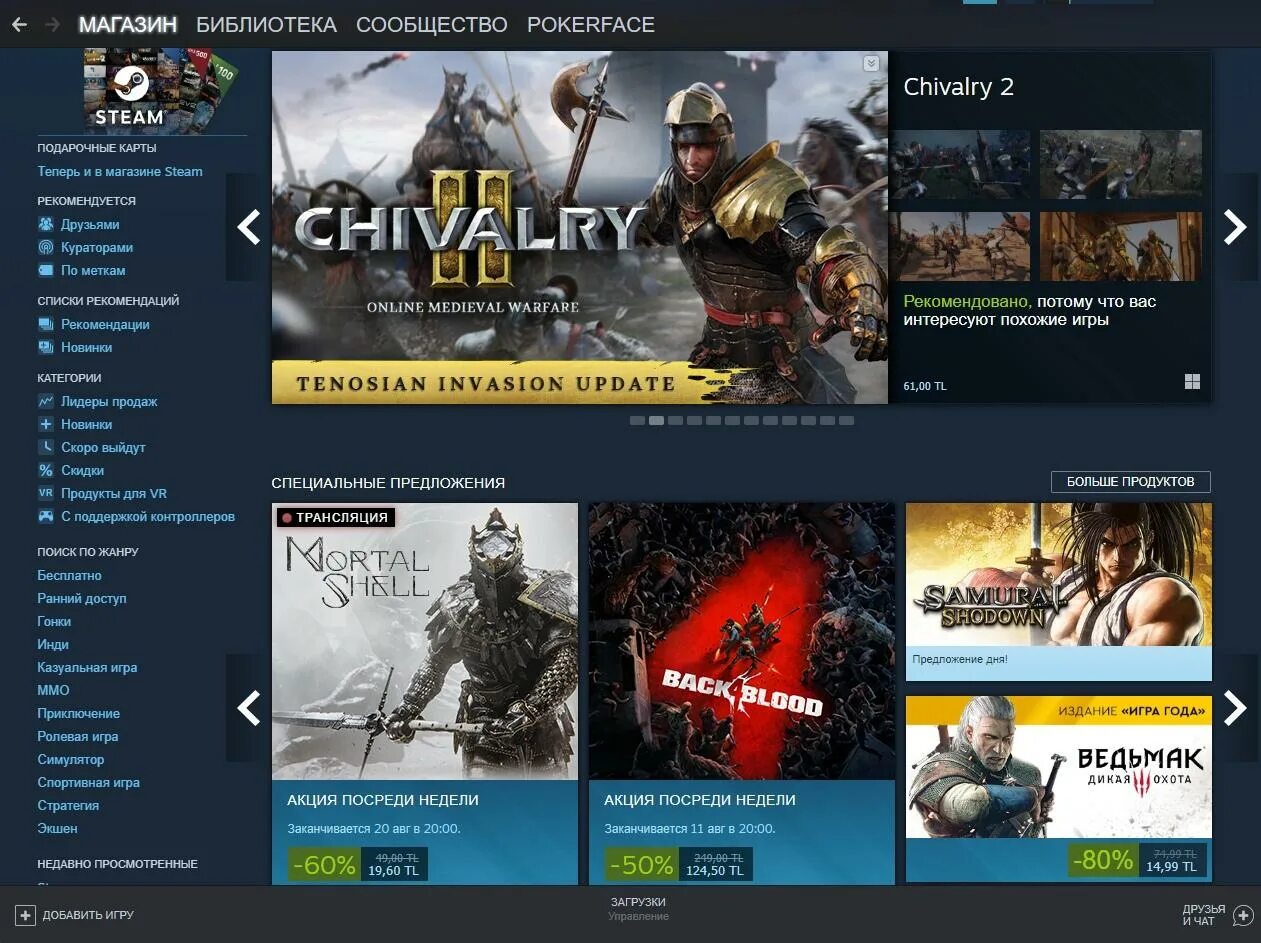Open the Сообщество tab
The height and width of the screenshot is (943, 1261).
coord(432,25)
